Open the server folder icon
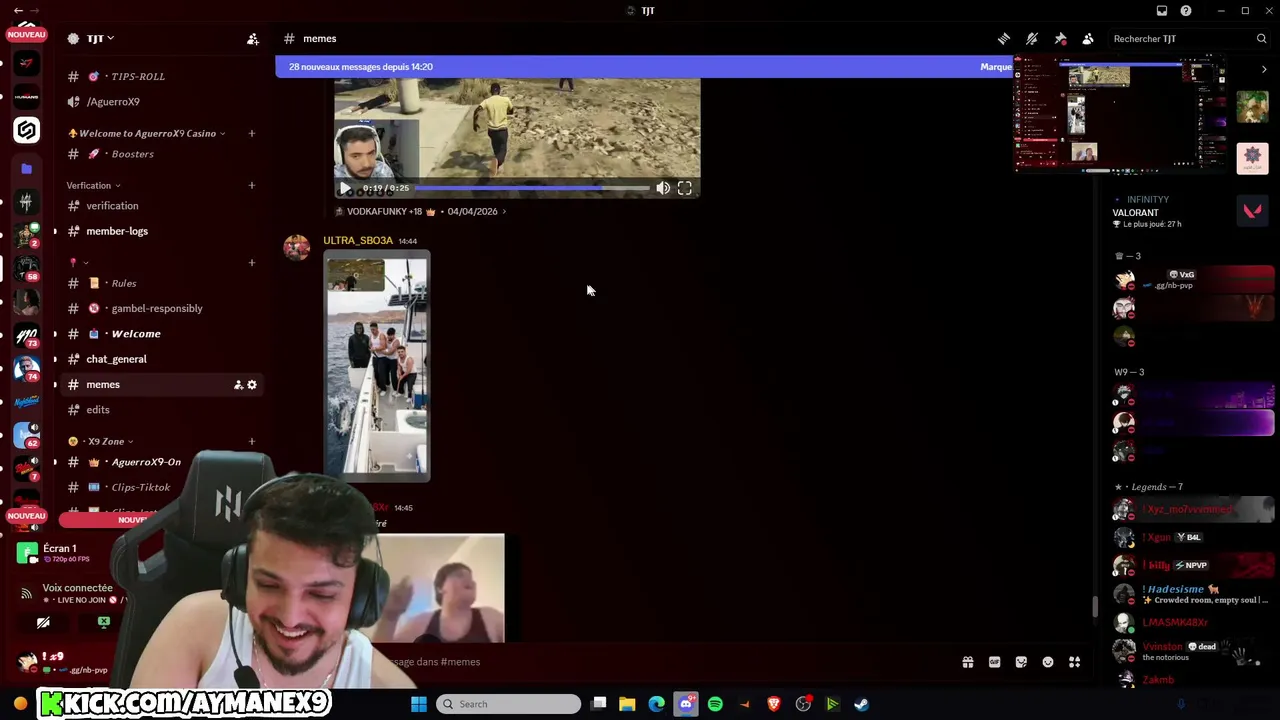Screen dimensions: 1280x720 tap(27, 169)
